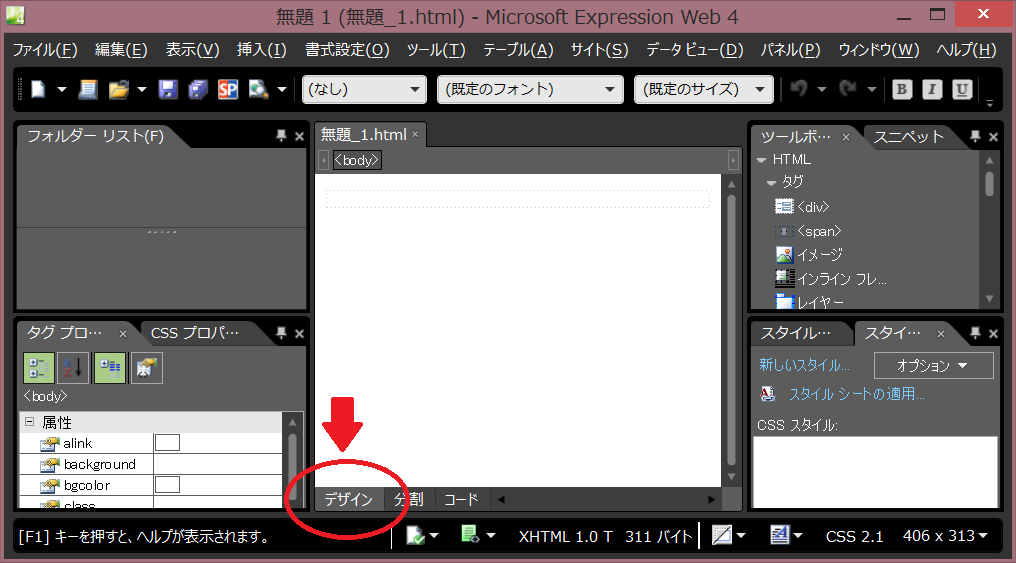Switch to スニペット panel tab

908,137
